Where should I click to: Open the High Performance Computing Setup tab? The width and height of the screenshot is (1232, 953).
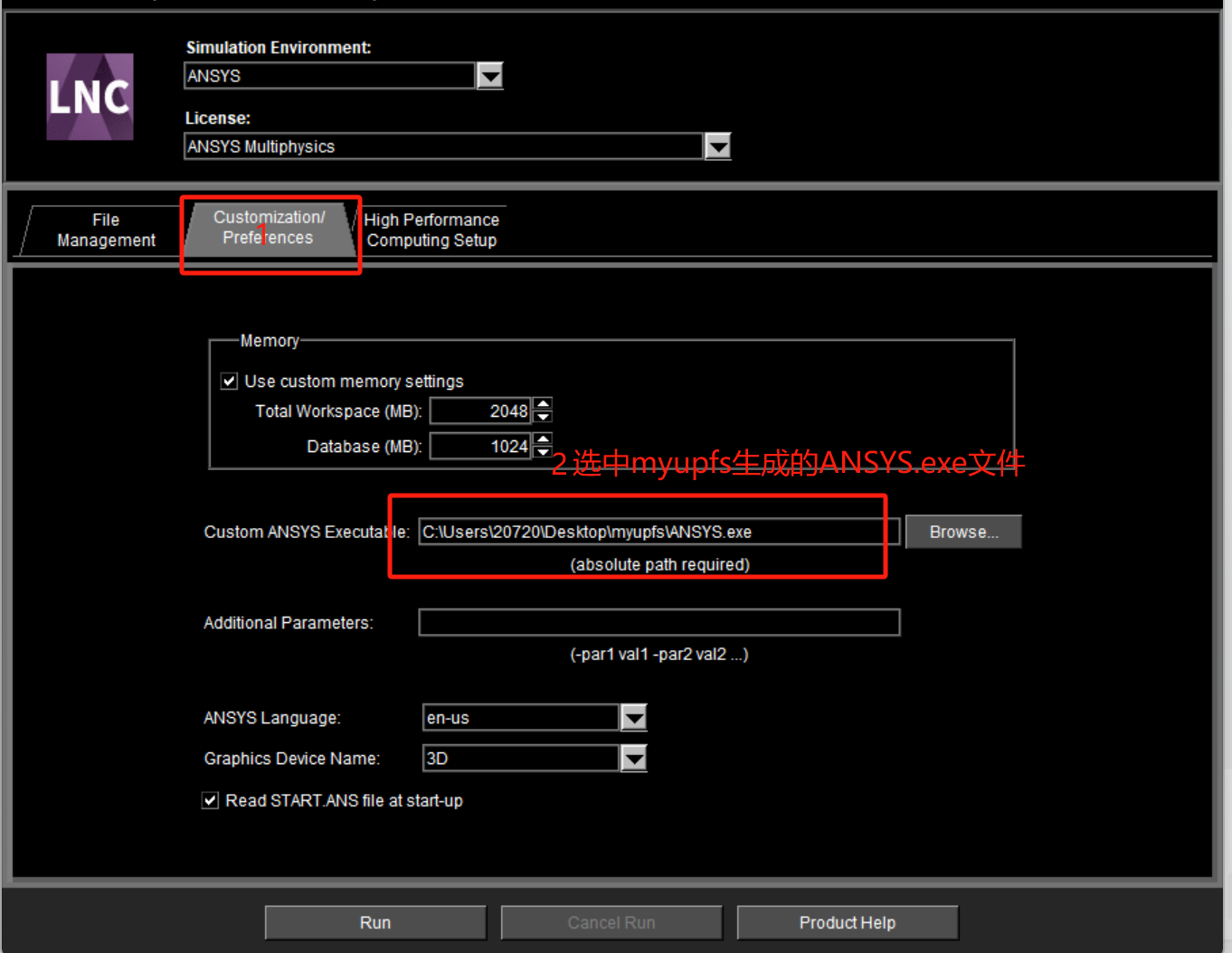coord(431,229)
